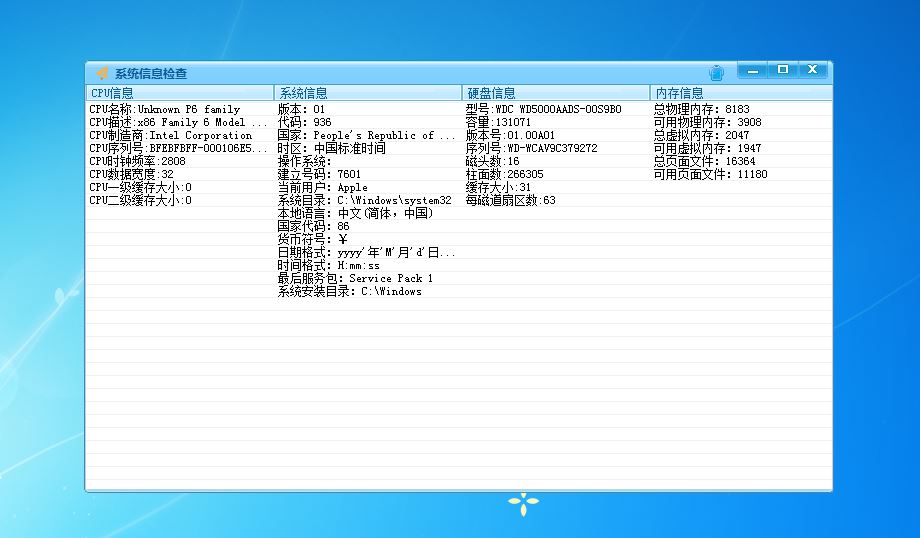Select the 总虚拟内存: 2047 entry
This screenshot has width=920, height=538.
702,135
